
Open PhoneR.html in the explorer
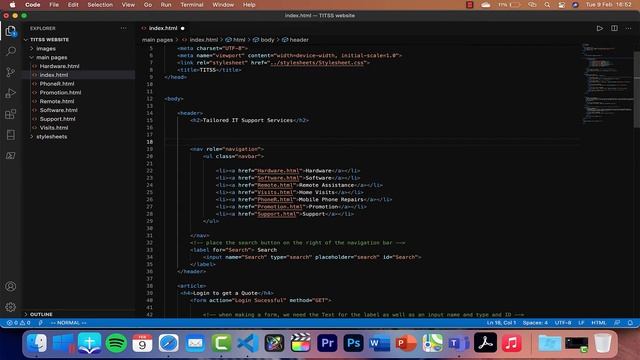tap(57, 84)
